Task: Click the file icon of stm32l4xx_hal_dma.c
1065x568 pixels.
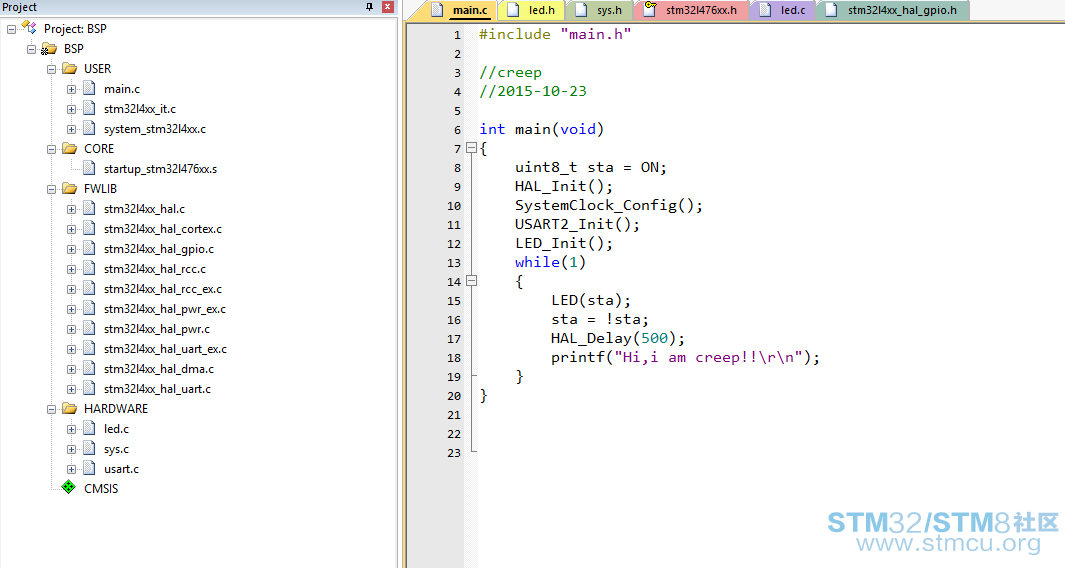Action: (89, 368)
